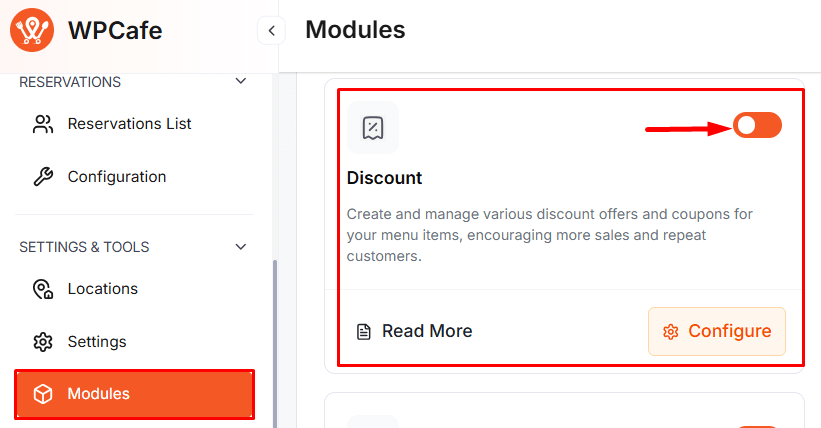Toggle the switch on the second module card
821x428 pixels.
pos(757,427)
